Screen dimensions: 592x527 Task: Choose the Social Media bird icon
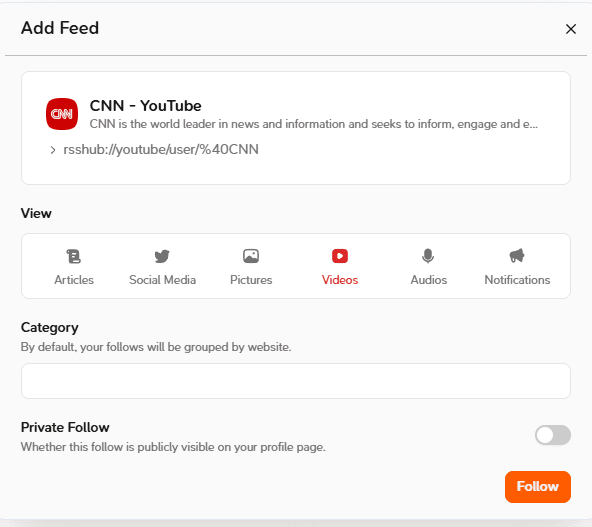(162, 256)
